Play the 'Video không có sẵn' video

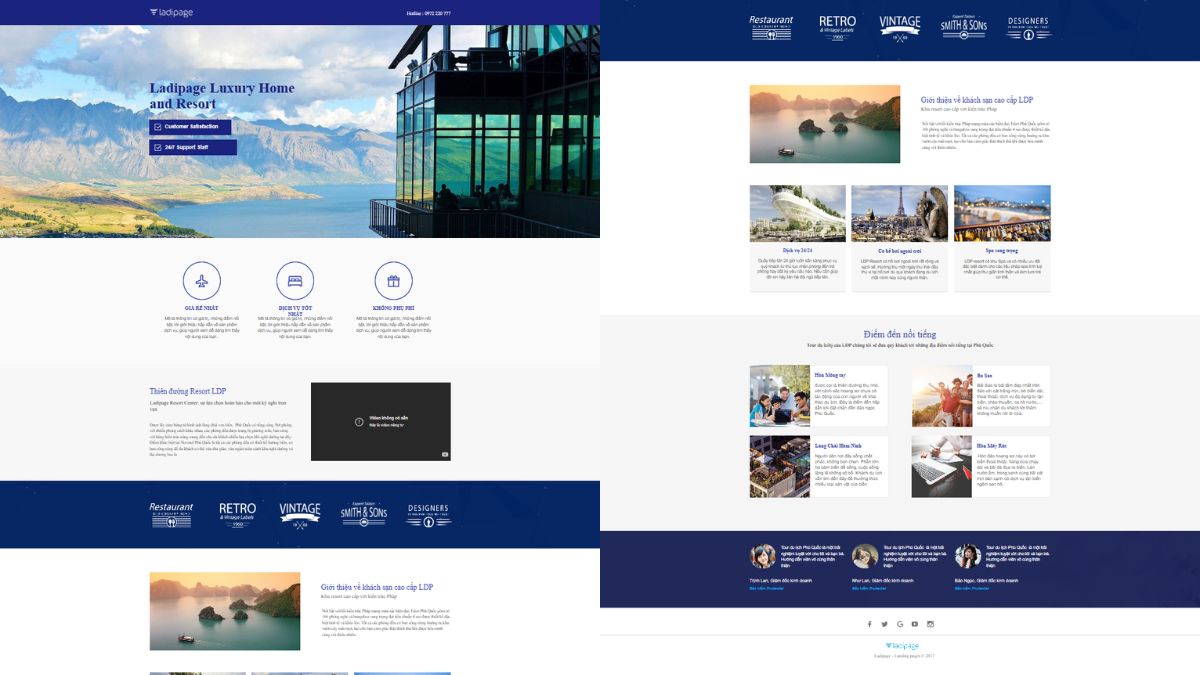(381, 421)
